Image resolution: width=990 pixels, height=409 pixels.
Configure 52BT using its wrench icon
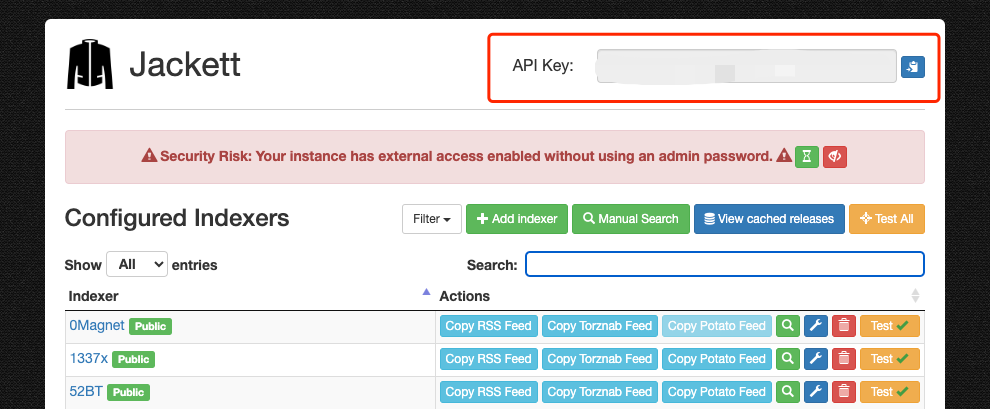pos(816,391)
